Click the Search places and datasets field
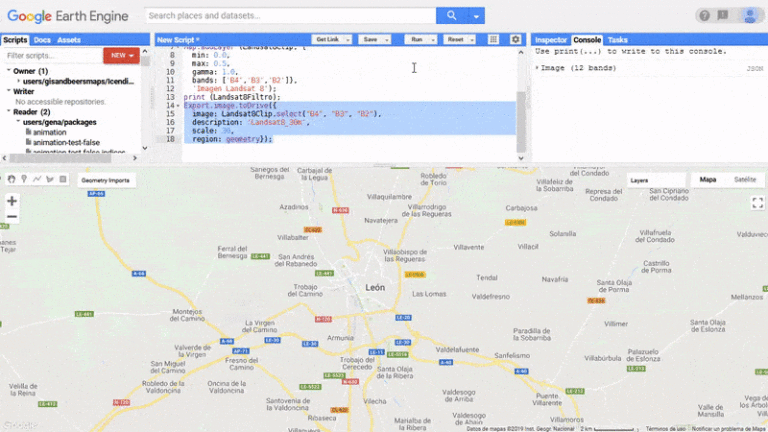Screen dimensions: 768x432 click(x=290, y=16)
